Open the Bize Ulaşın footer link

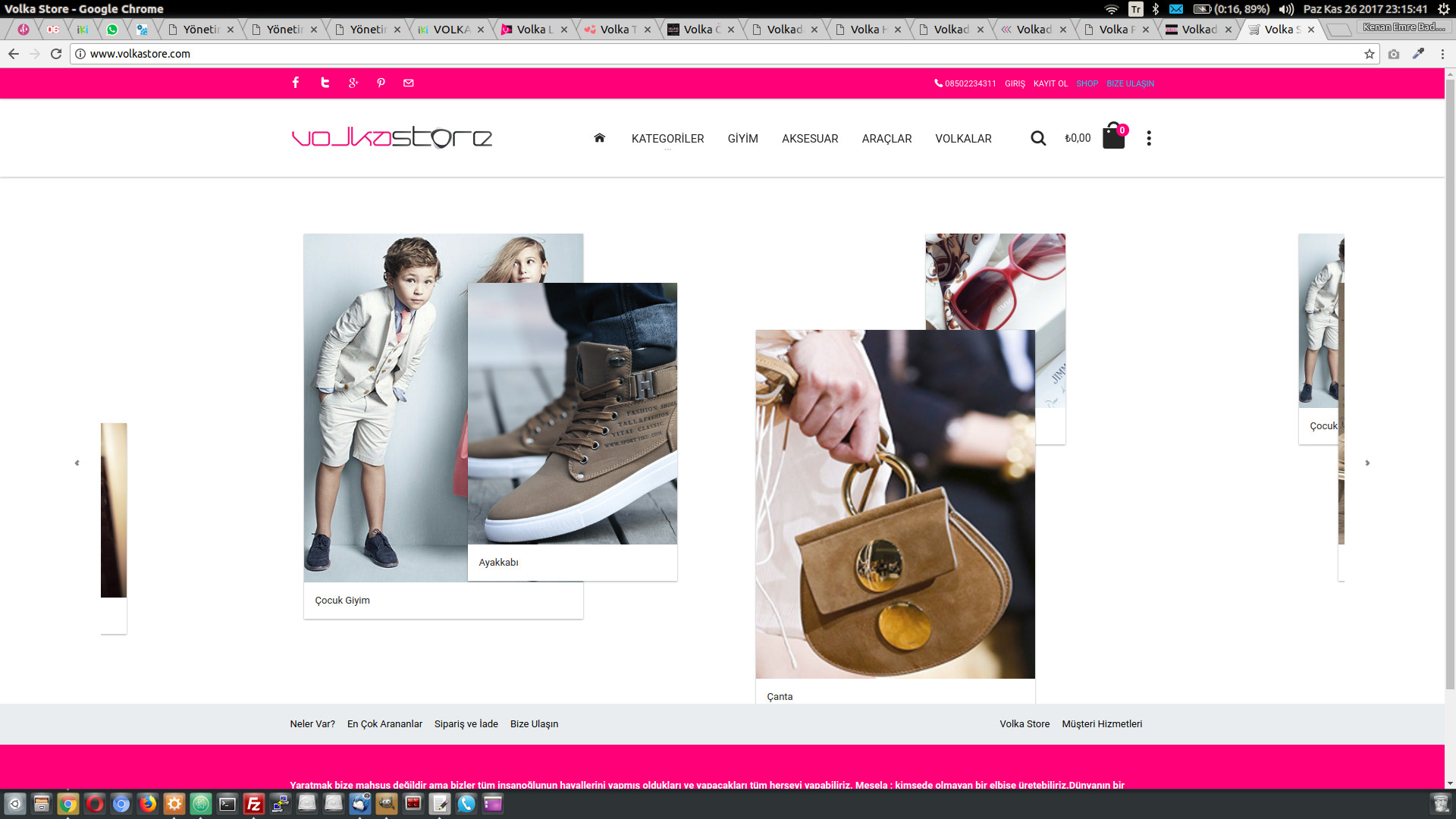coord(534,724)
